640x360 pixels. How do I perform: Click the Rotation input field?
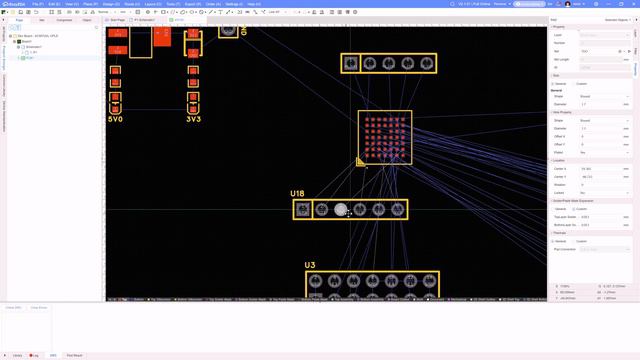[x=605, y=184]
